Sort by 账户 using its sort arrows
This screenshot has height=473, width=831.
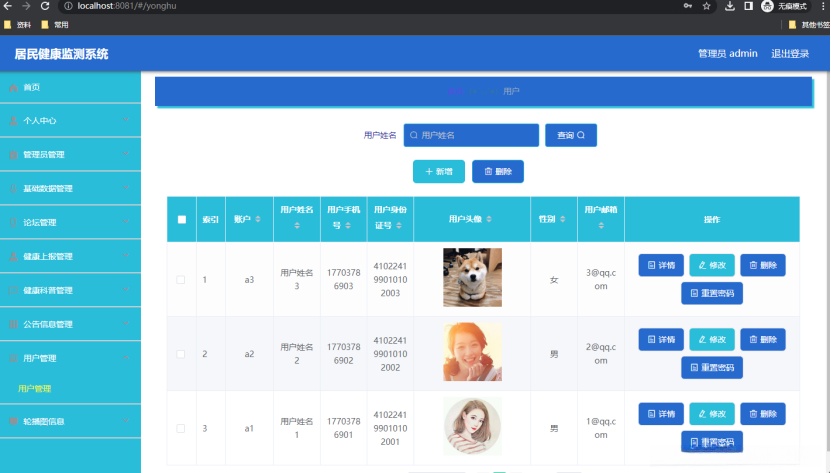258,219
